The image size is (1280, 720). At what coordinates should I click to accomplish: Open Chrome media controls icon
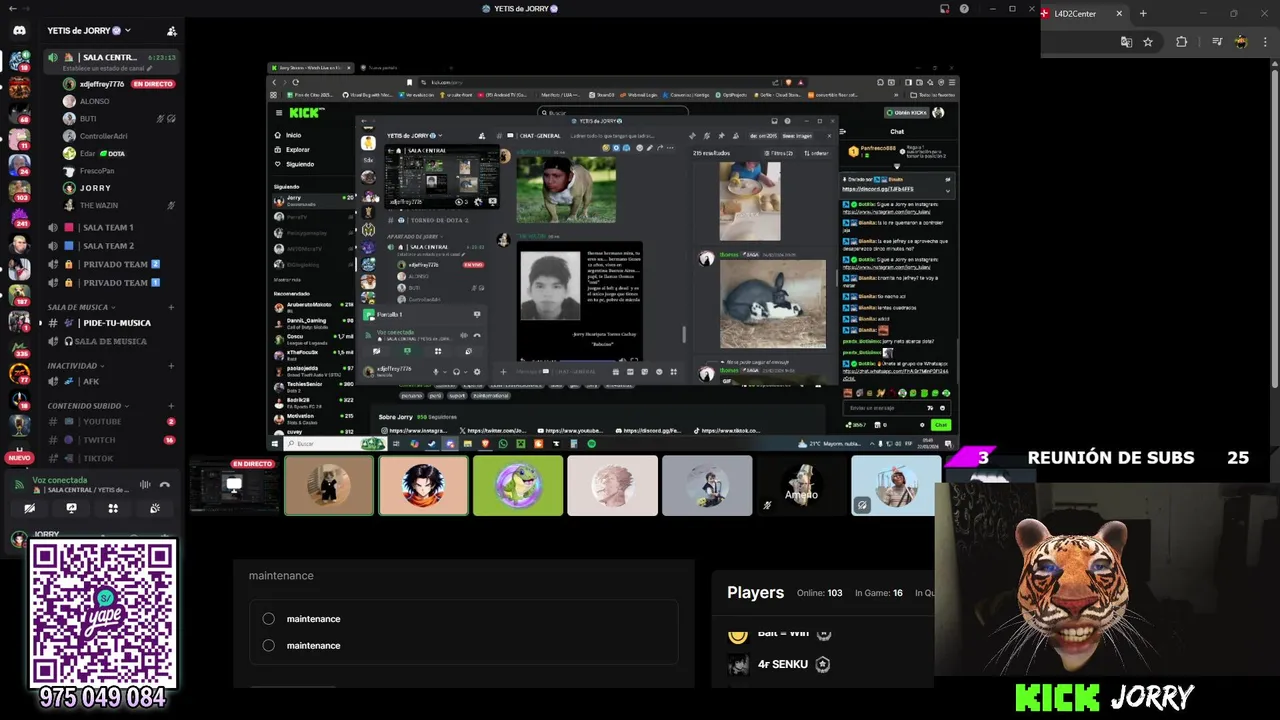pyautogui.click(x=1217, y=42)
